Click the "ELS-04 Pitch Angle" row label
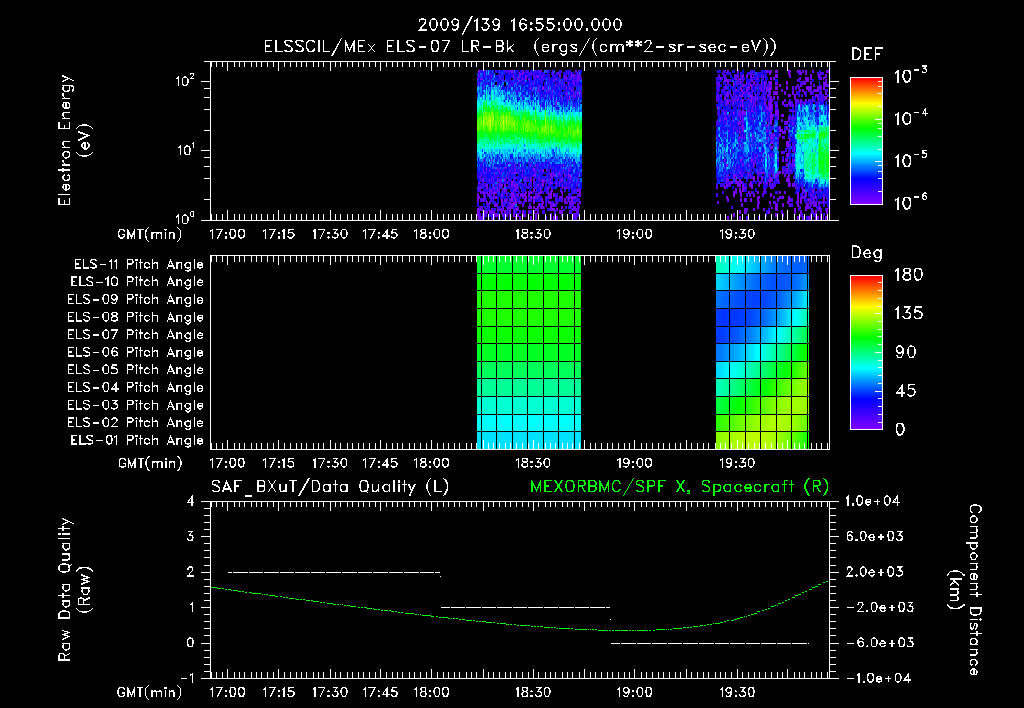 pos(135,387)
